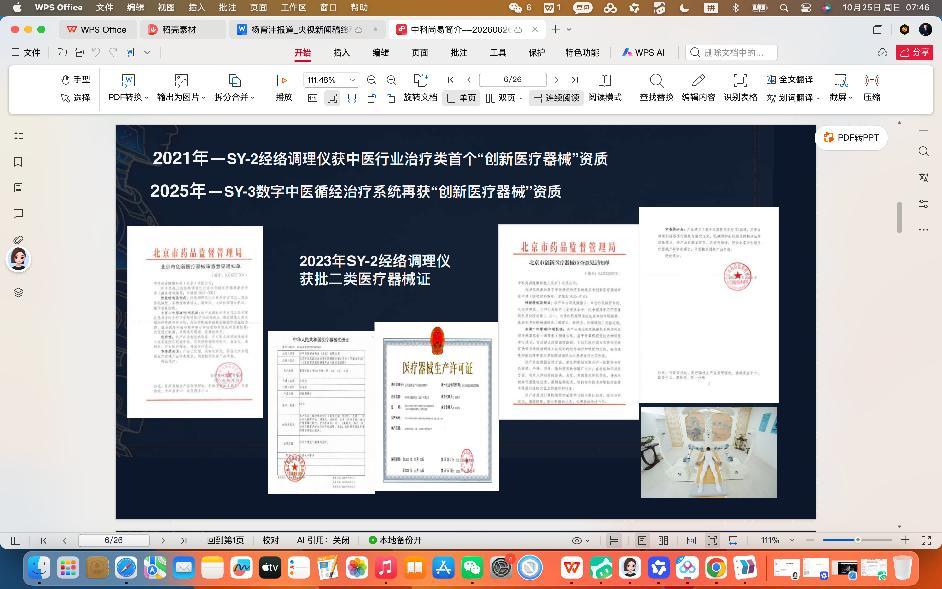Viewport: 942px width, 589px height.
Task: Switch to the 批注 ribbon tab
Action: click(x=459, y=53)
